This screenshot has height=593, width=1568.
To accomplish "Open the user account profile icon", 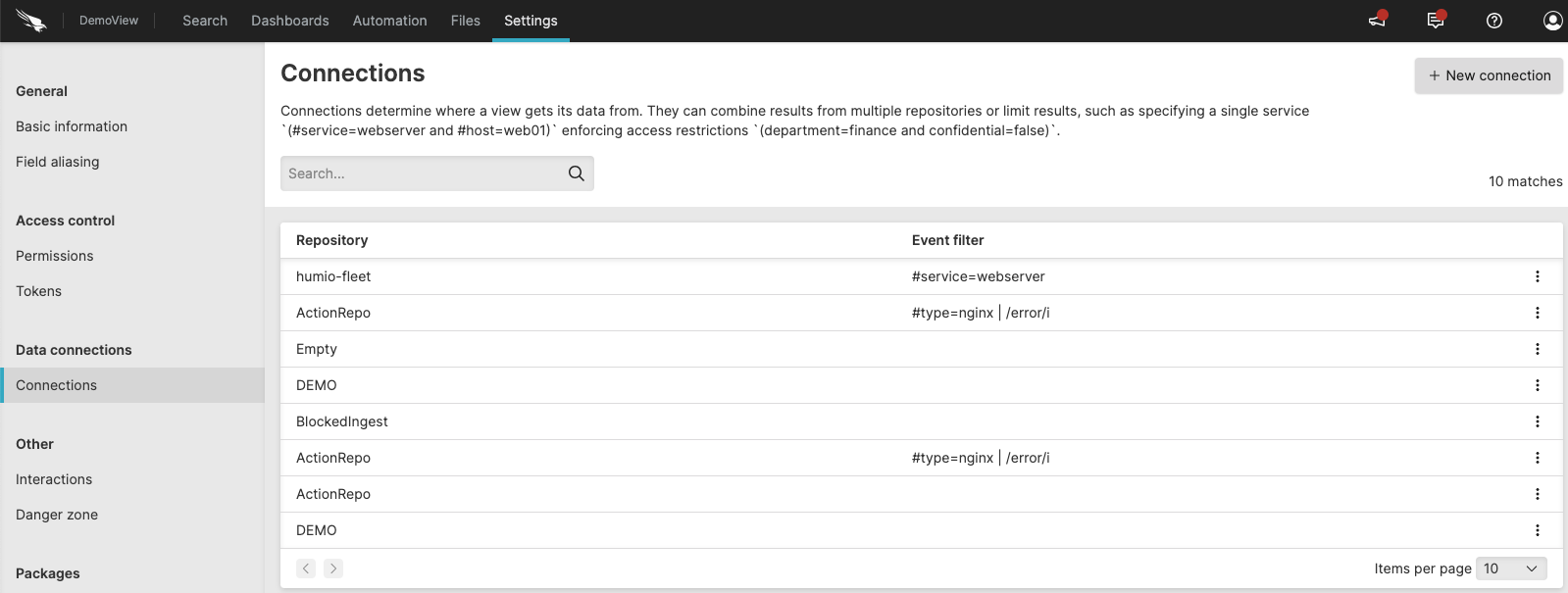I will tap(1552, 21).
